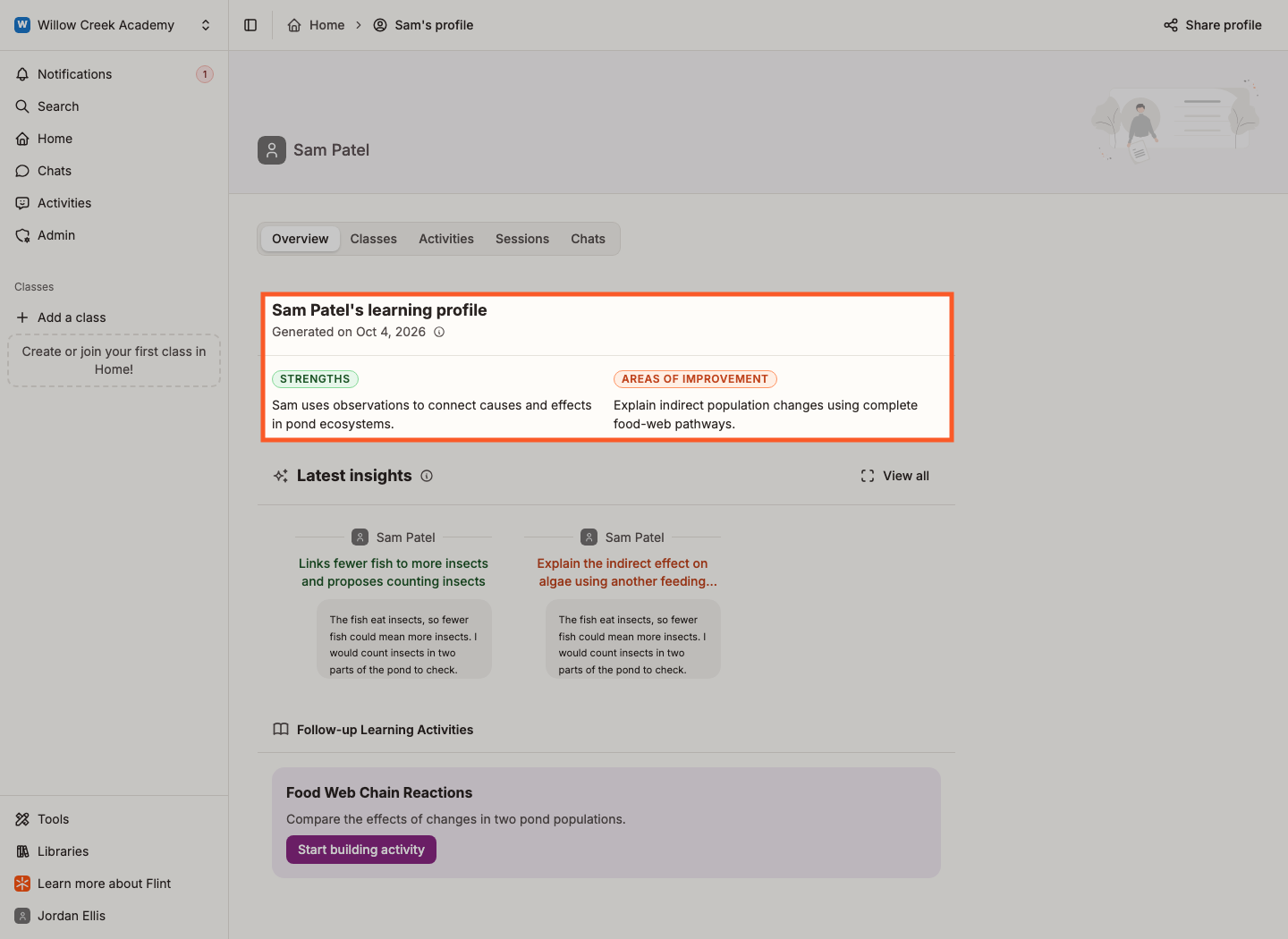This screenshot has width=1288, height=939.
Task: Click the sparkle icon beside Latest insights
Action: 281,476
